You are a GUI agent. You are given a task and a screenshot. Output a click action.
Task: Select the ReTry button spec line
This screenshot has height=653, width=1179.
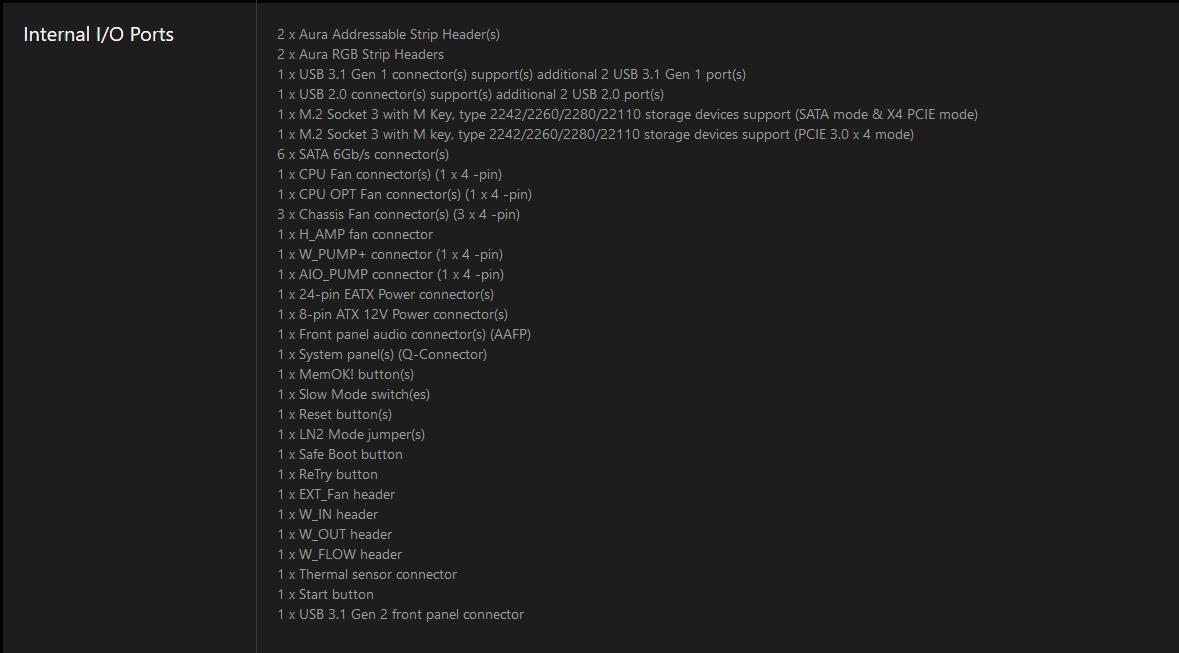coord(327,474)
